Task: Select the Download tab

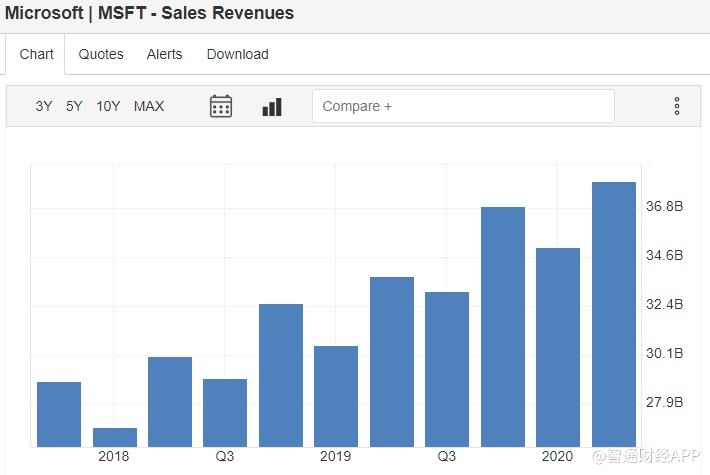Action: click(x=237, y=54)
